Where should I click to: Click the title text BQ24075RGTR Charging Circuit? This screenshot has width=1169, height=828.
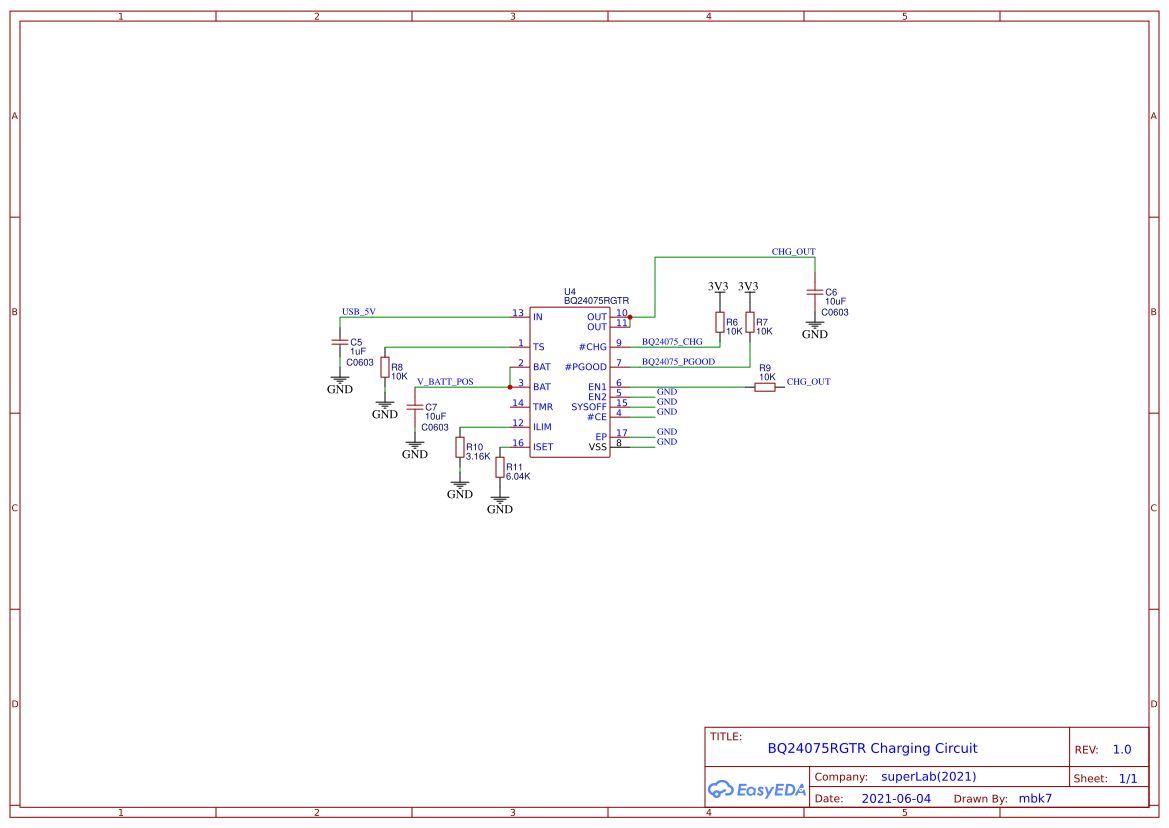click(x=871, y=748)
